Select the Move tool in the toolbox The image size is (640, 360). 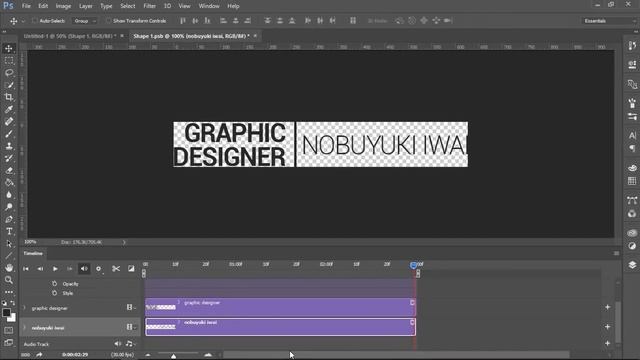(x=9, y=49)
